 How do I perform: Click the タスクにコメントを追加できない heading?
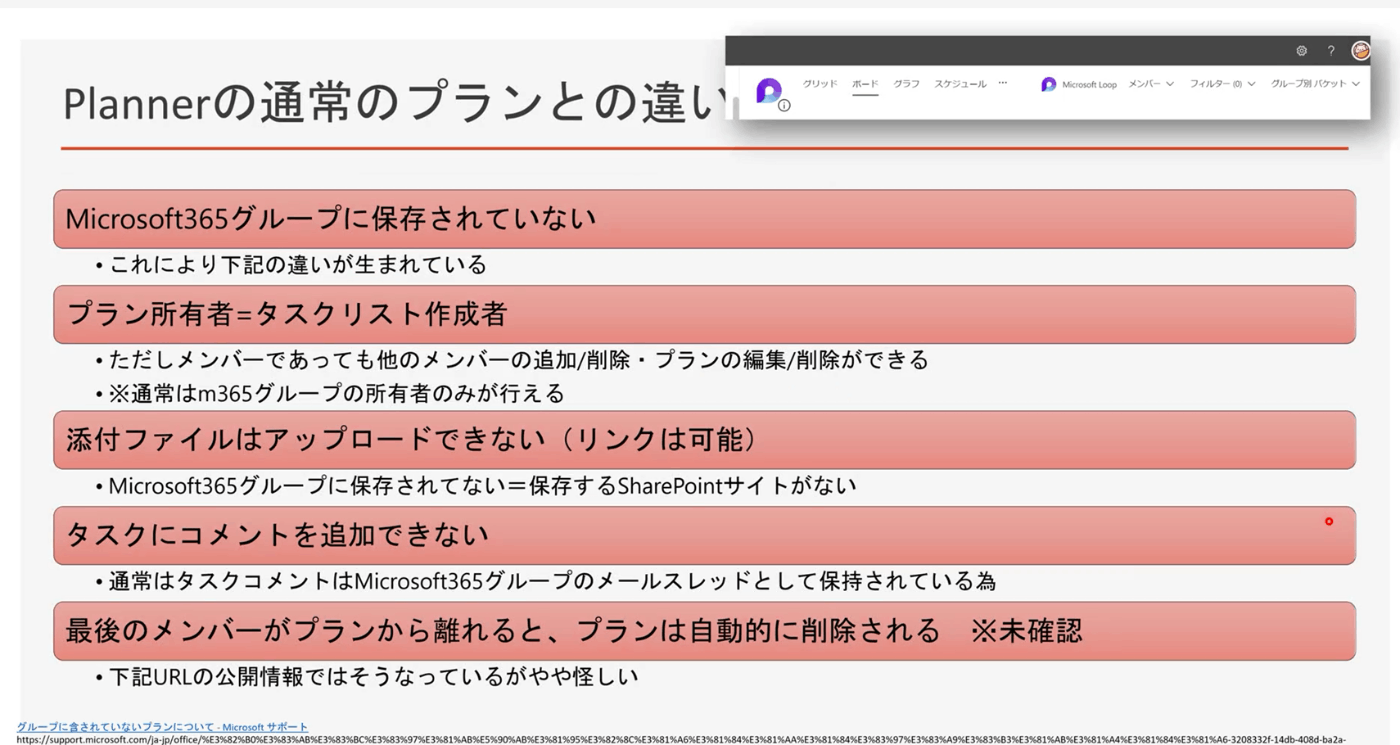pos(704,535)
